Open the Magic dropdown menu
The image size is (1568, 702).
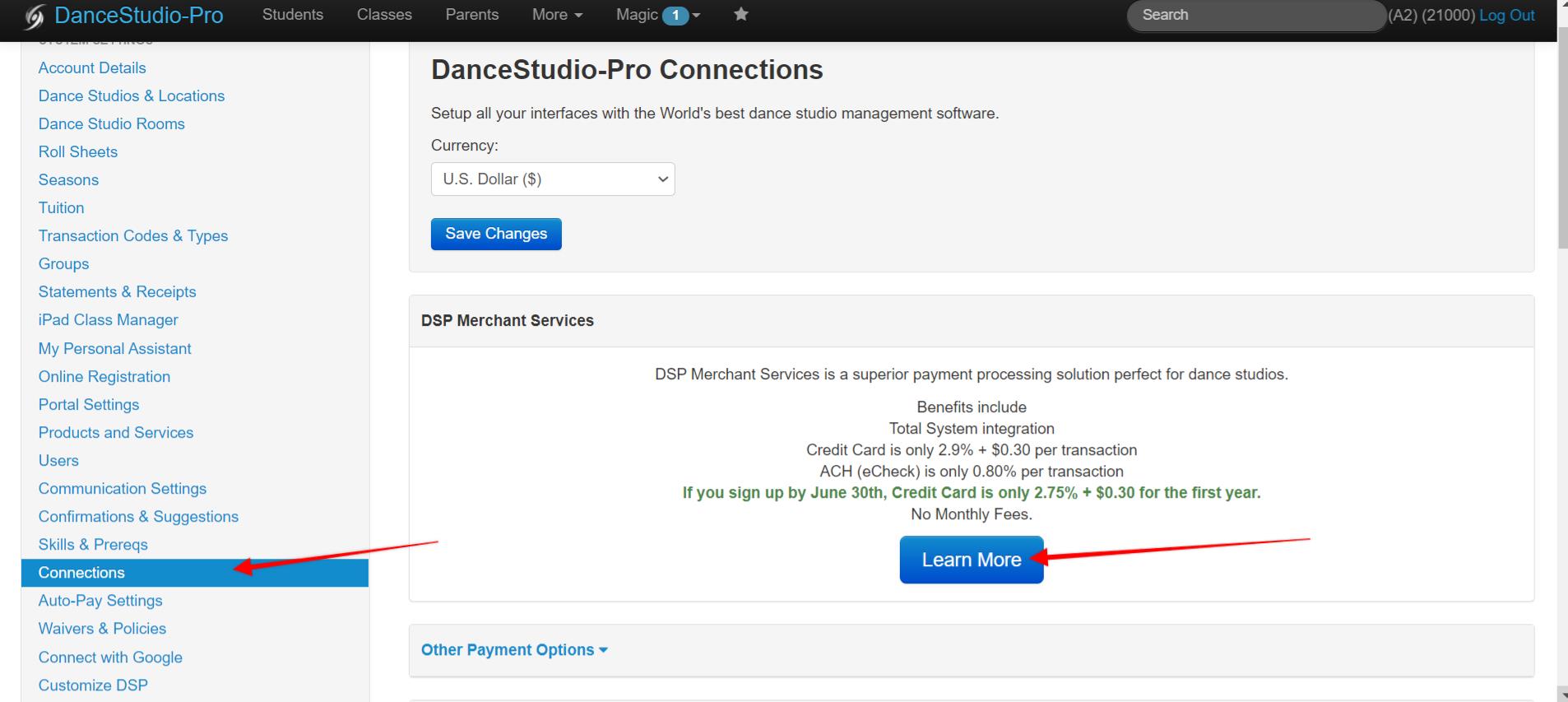657,15
